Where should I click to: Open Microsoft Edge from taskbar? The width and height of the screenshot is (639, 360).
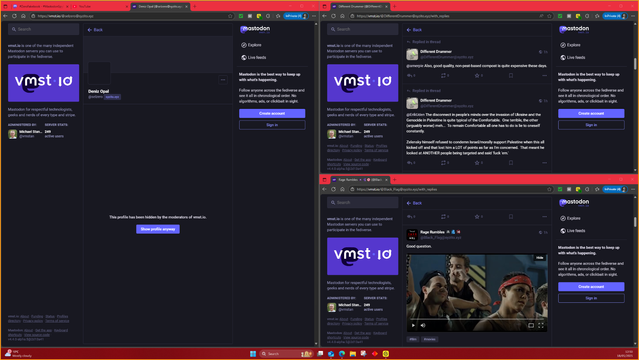(x=342, y=353)
